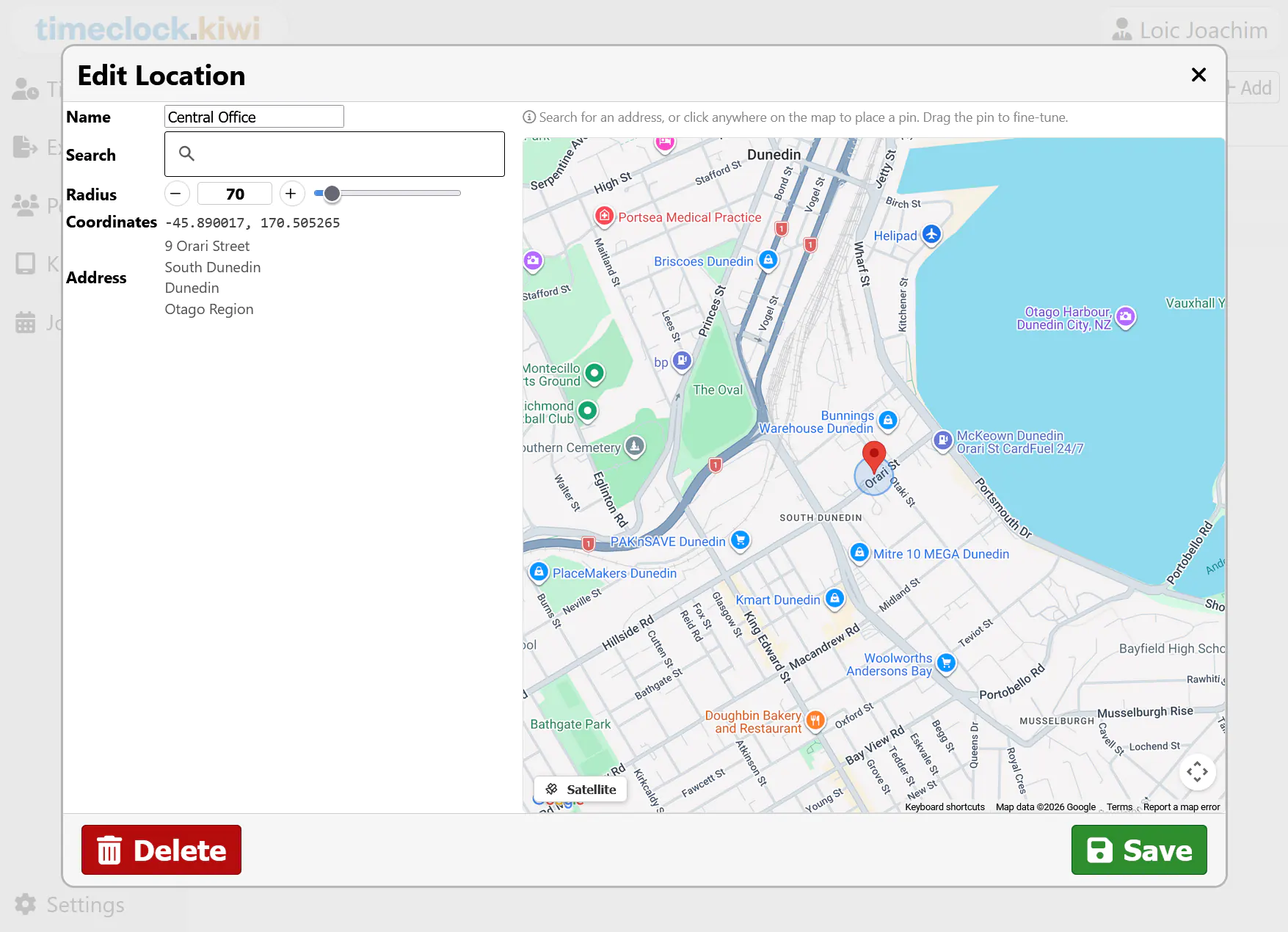Click the Bunnings Warehouse Dunedin marker
The image size is (1288, 932).
point(888,421)
